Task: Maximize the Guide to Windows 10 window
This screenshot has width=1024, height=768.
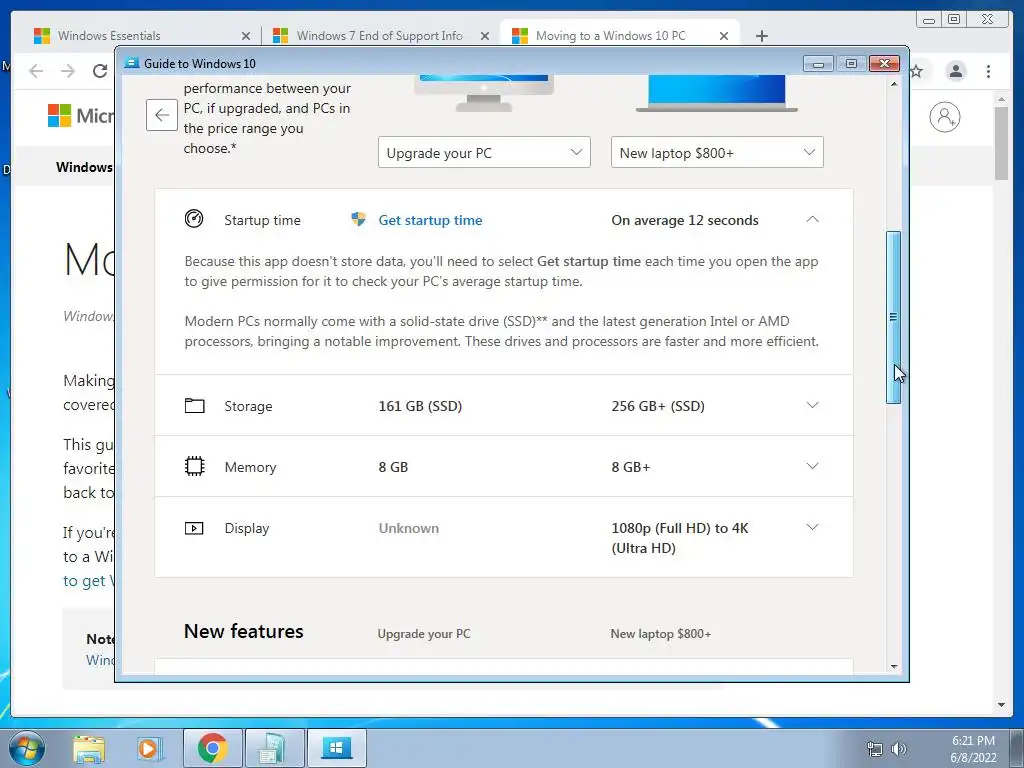Action: click(x=851, y=63)
